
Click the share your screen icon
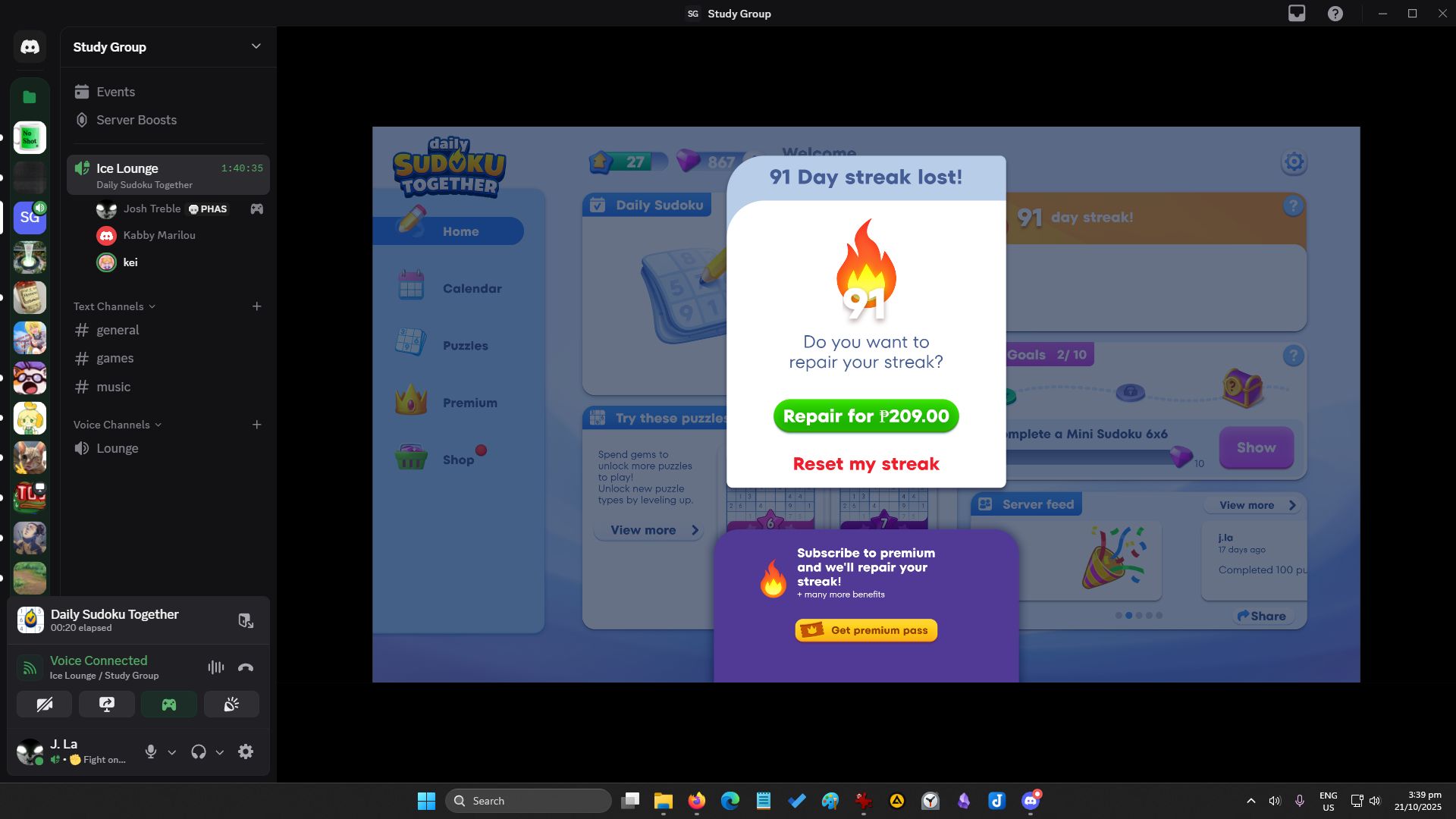[x=107, y=704]
